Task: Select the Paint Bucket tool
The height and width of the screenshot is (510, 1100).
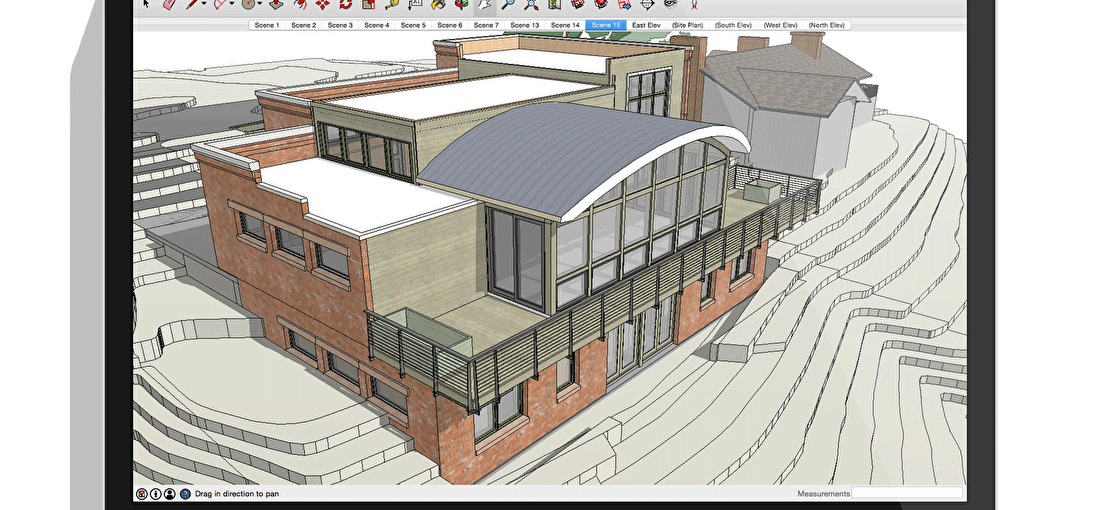Action: [438, 4]
